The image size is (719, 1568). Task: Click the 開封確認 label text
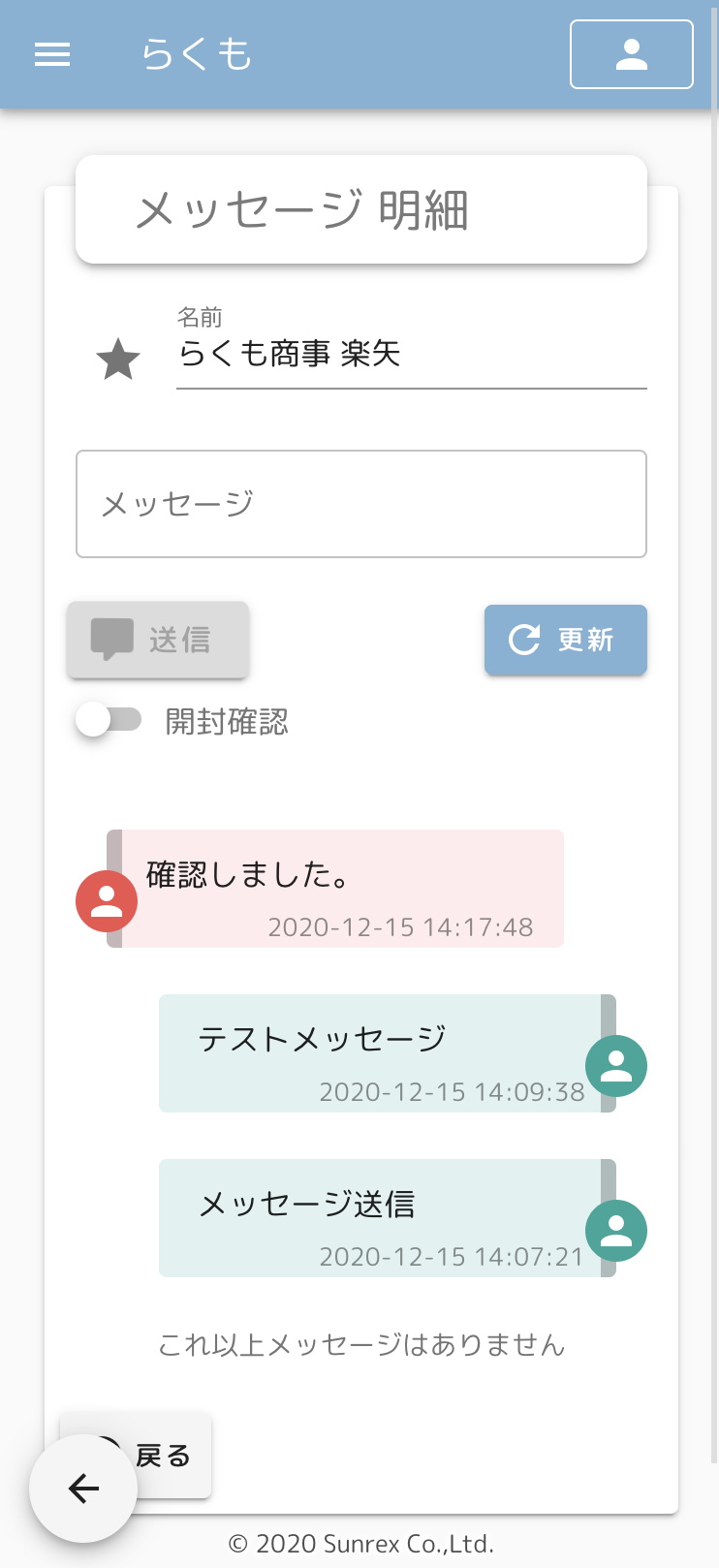point(227,722)
